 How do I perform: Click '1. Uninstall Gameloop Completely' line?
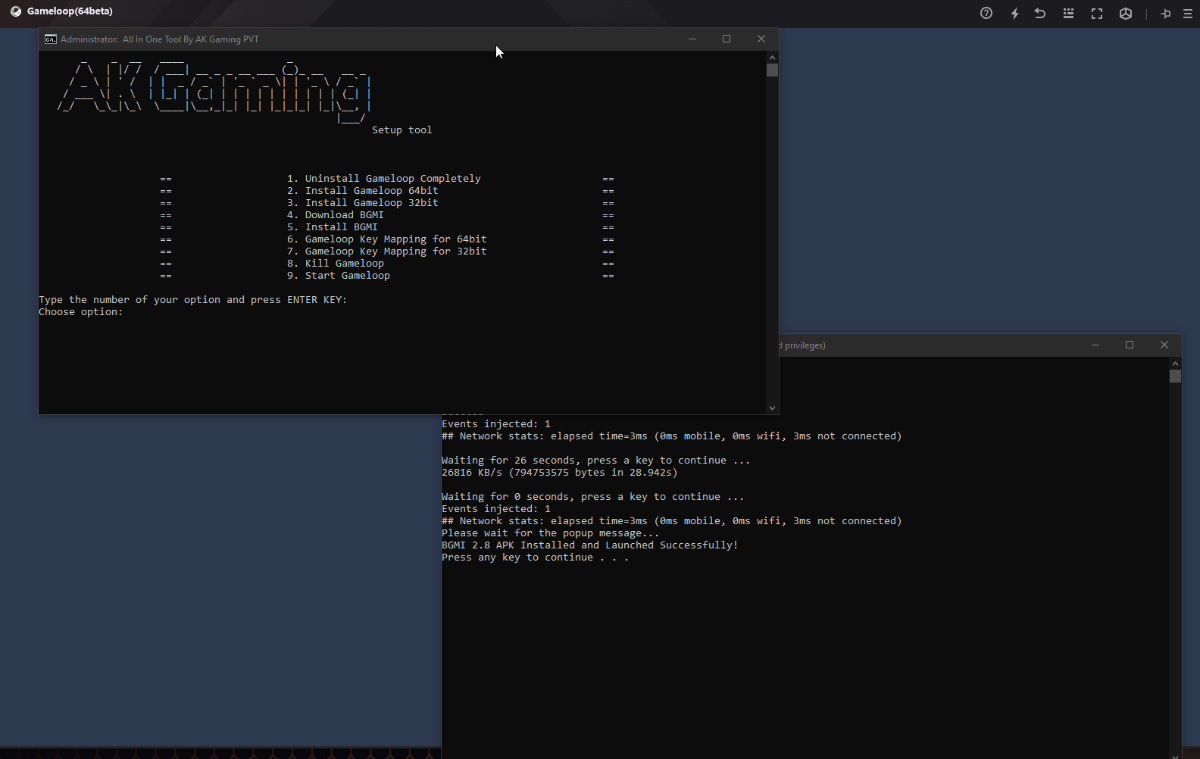coord(384,179)
